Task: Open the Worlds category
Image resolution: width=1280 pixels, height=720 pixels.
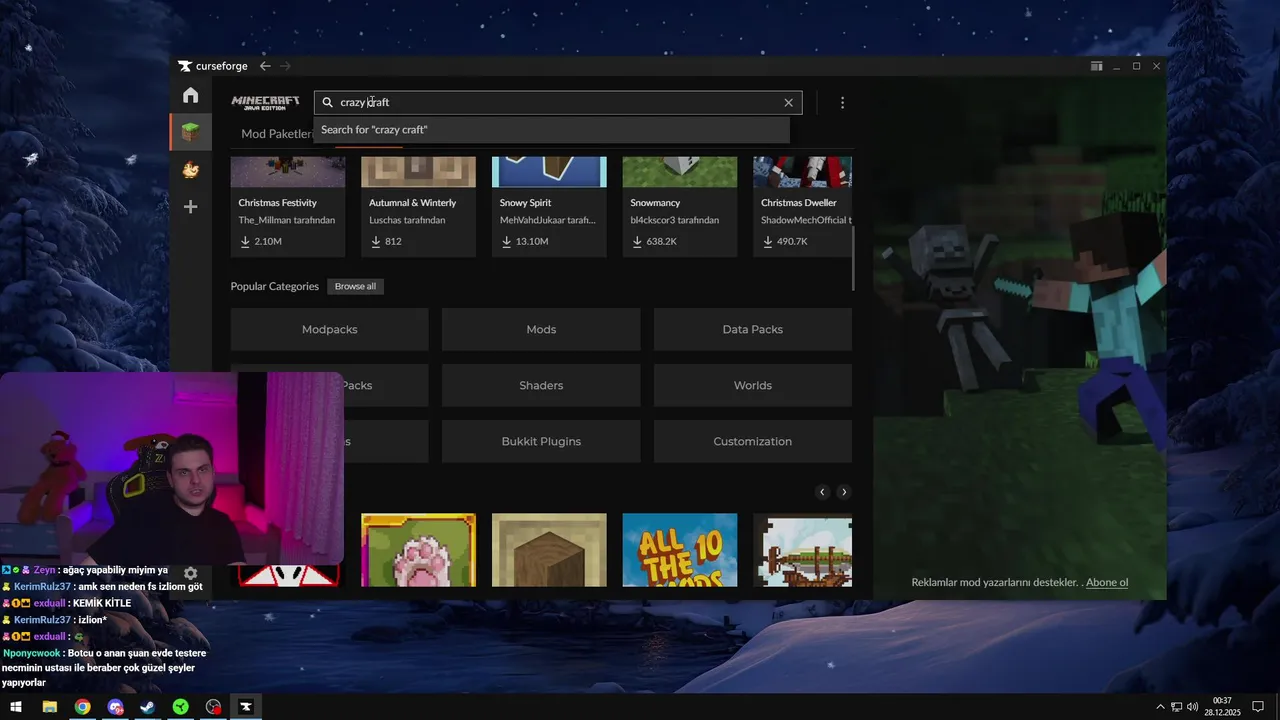Action: pyautogui.click(x=753, y=385)
